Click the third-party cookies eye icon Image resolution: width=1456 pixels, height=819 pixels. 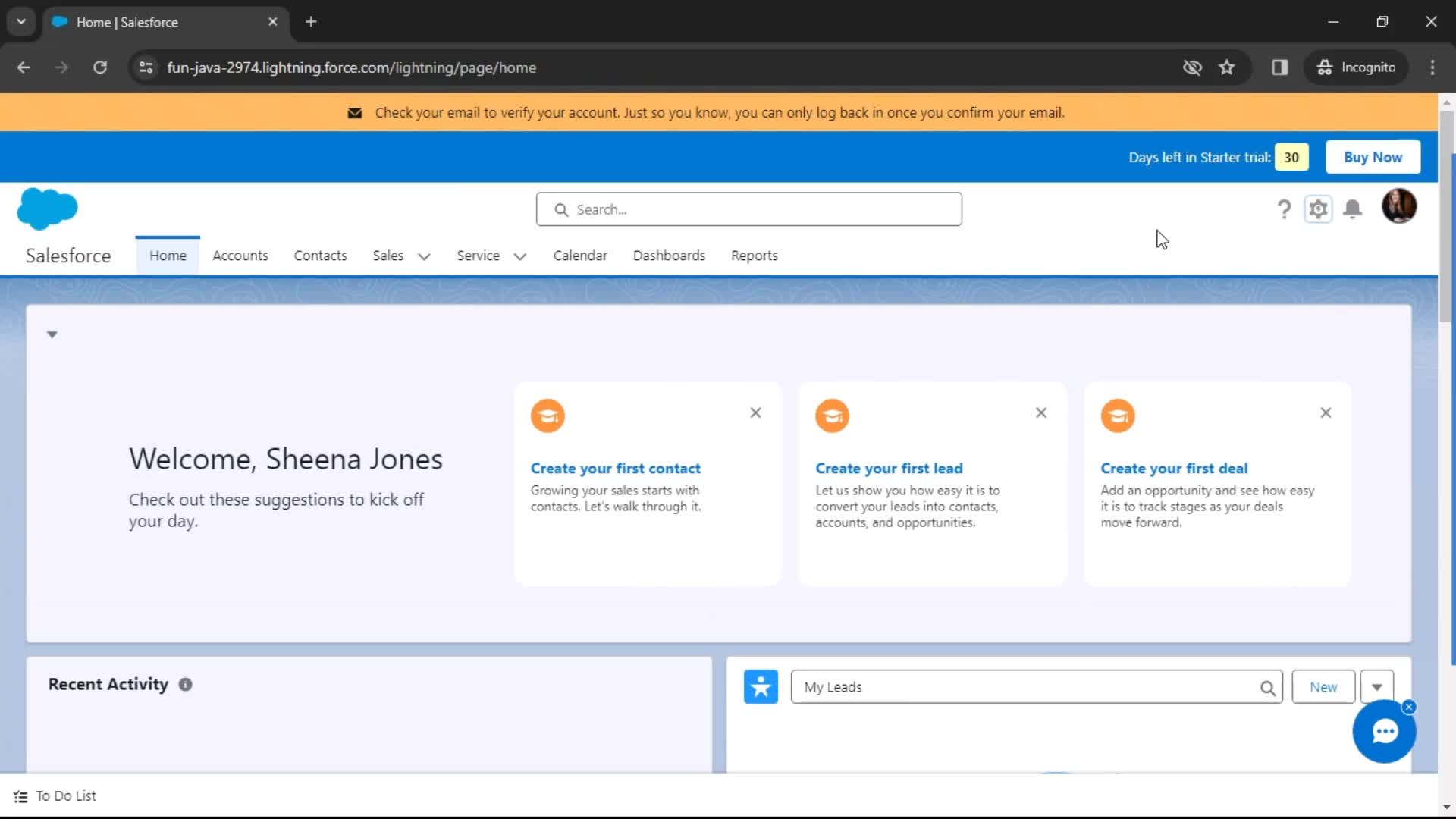[x=1192, y=67]
